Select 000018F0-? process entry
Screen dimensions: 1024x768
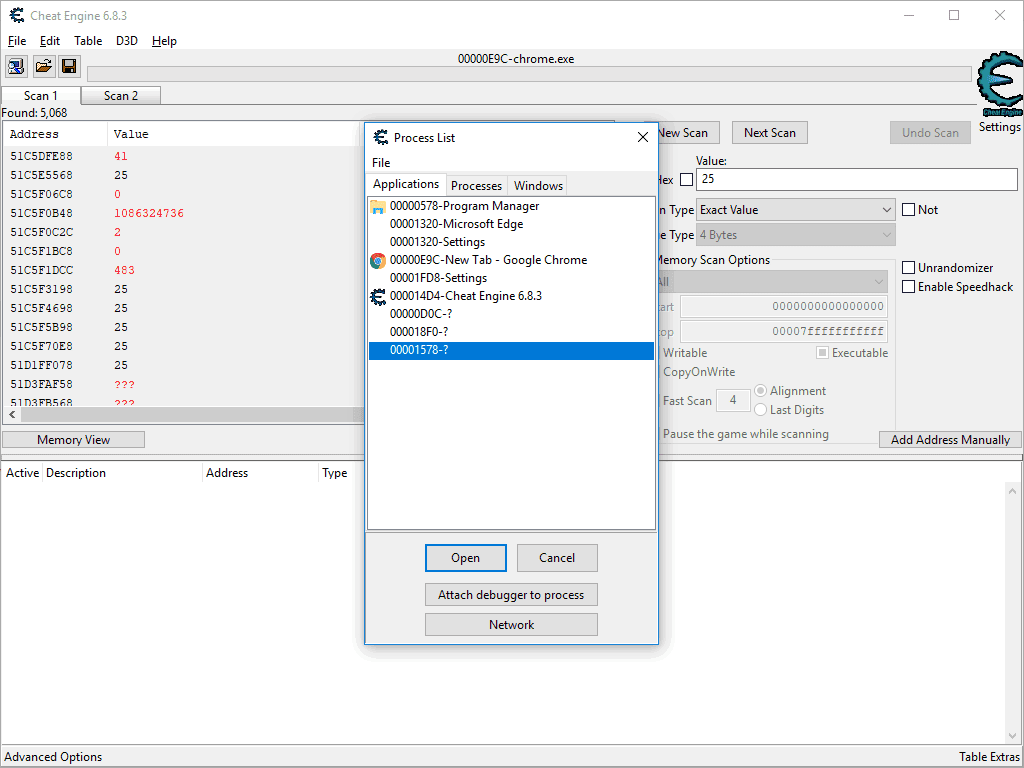click(x=511, y=332)
